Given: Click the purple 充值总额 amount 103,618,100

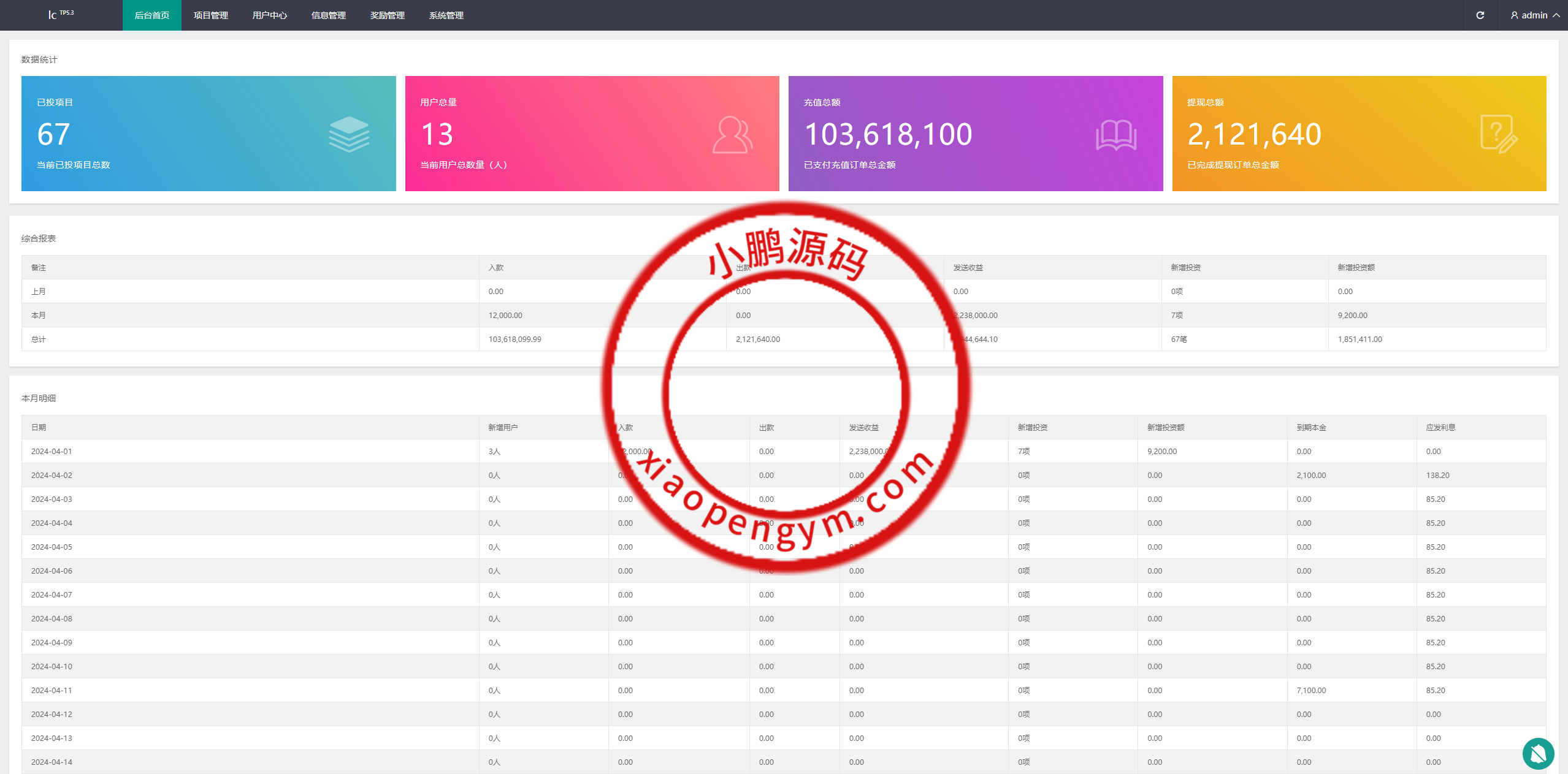Looking at the screenshot, I should tap(887, 134).
